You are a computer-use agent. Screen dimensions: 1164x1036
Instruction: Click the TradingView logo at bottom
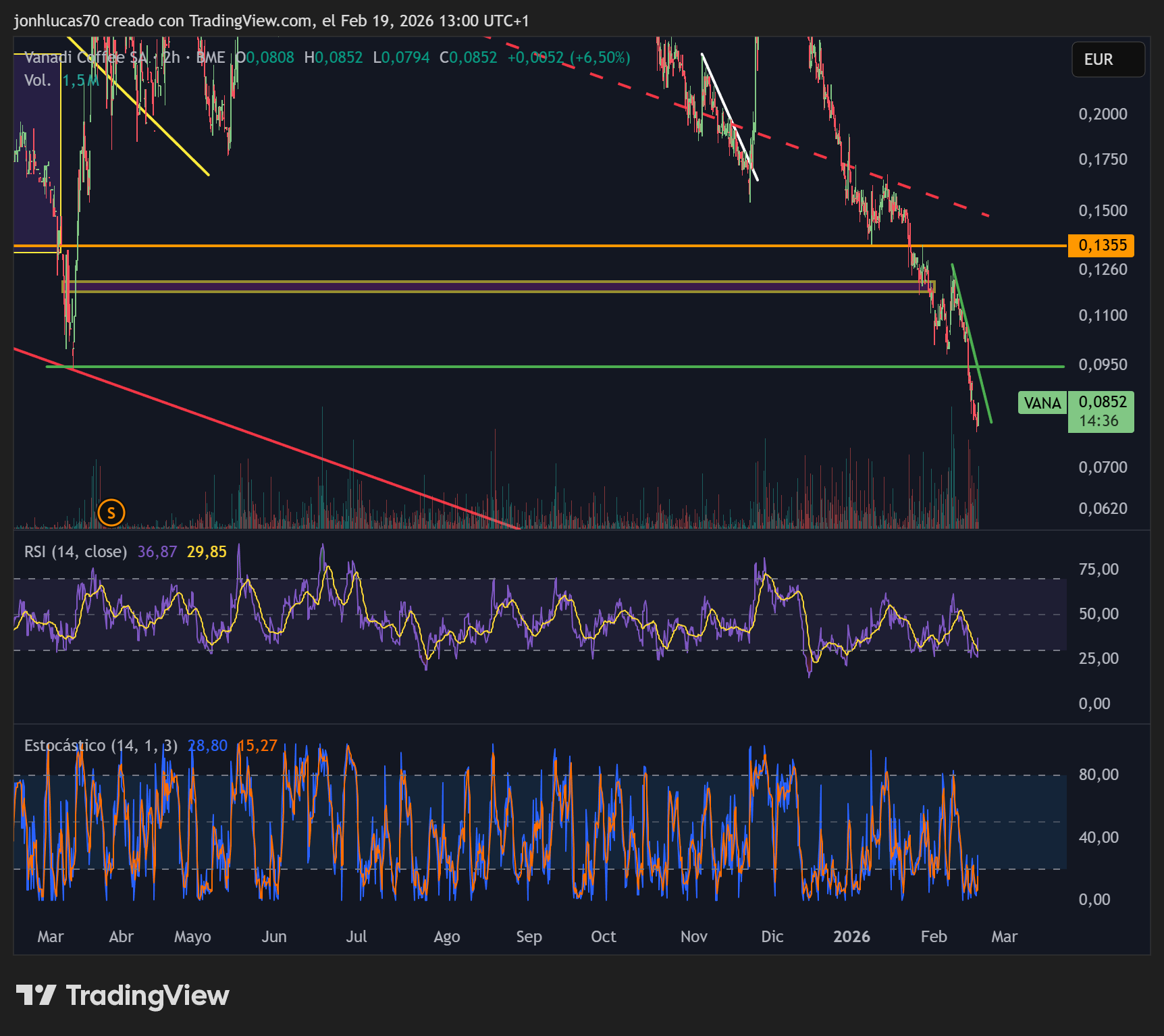click(x=122, y=995)
